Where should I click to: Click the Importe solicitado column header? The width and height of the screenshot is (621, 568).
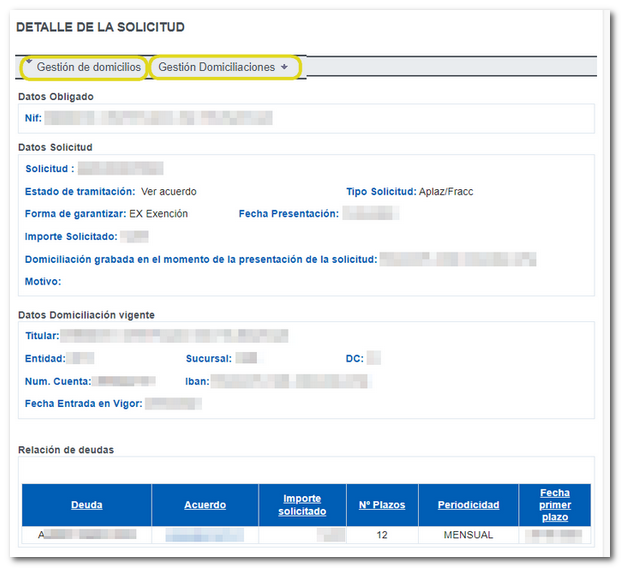coord(302,505)
